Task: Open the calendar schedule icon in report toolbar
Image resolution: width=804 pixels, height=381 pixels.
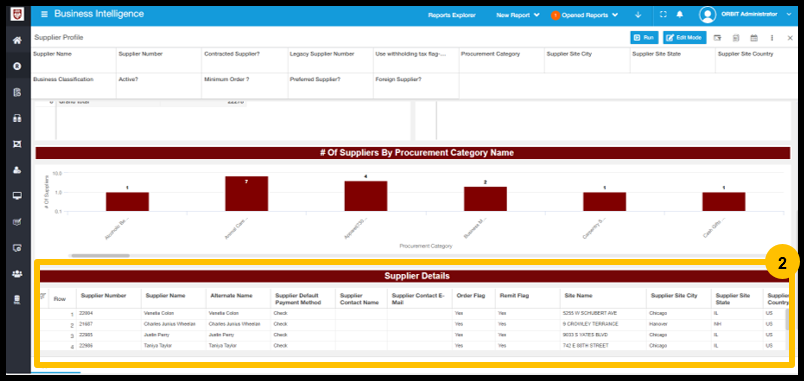Action: [754, 38]
